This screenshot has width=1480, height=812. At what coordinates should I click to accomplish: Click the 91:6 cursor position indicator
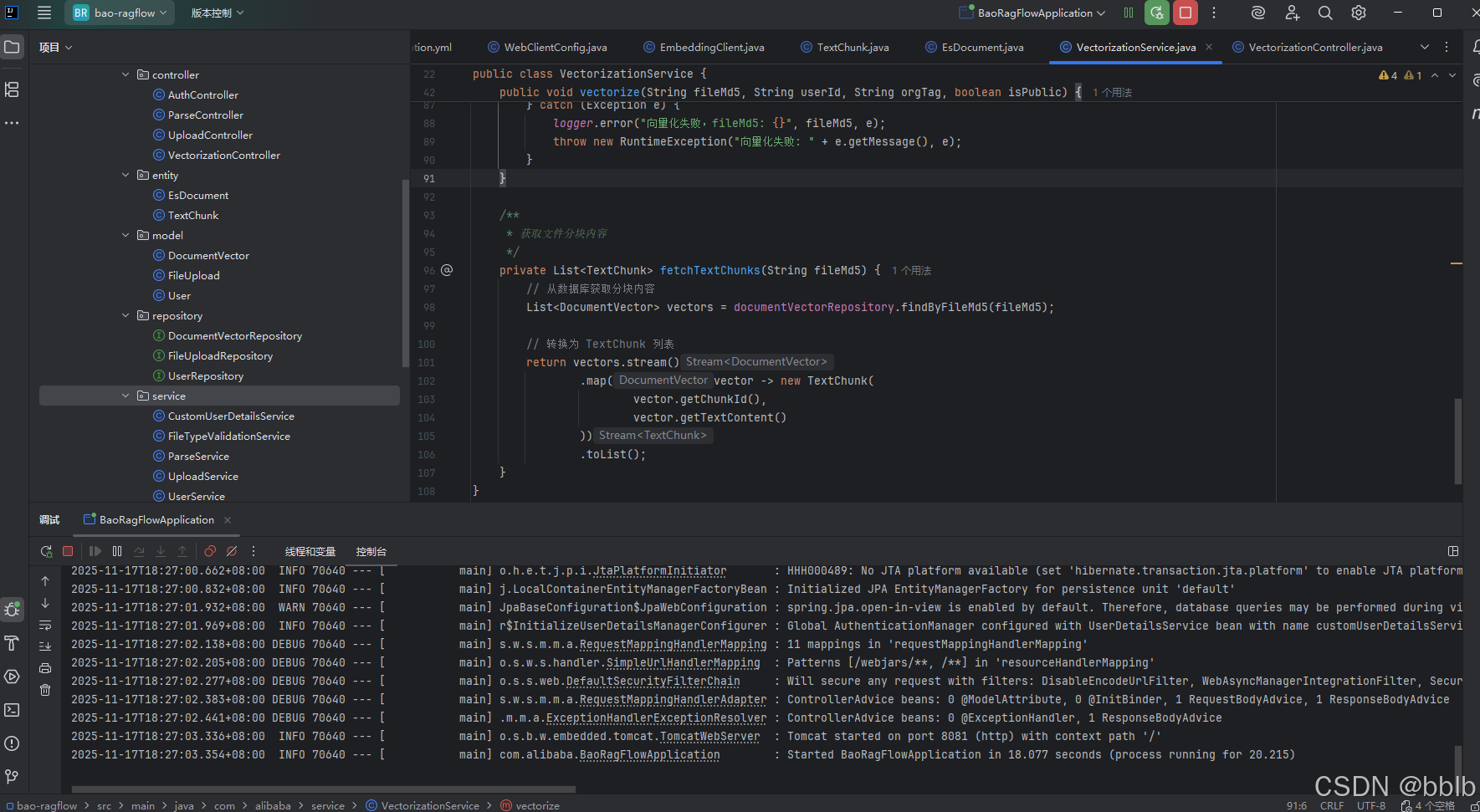pos(1297,805)
